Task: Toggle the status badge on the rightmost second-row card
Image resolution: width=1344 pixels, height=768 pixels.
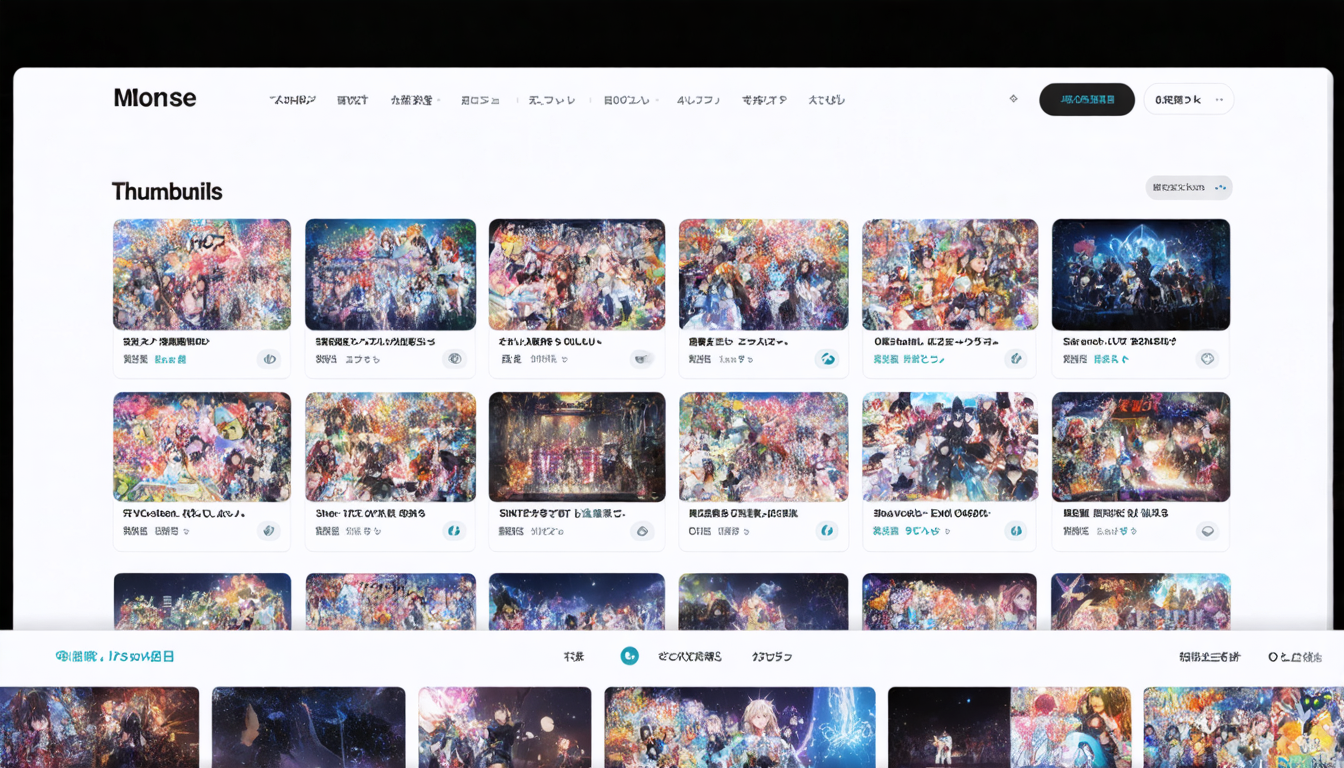Action: pos(1206,531)
